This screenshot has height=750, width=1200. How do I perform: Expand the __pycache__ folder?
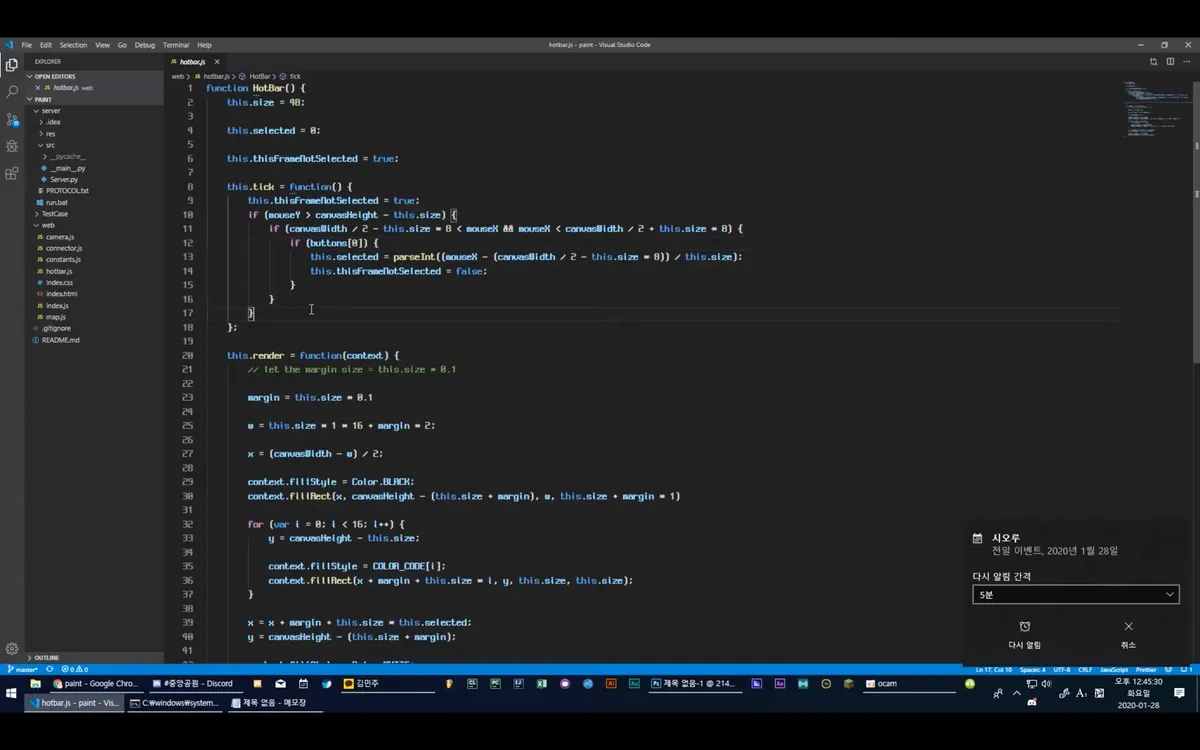coord(66,157)
